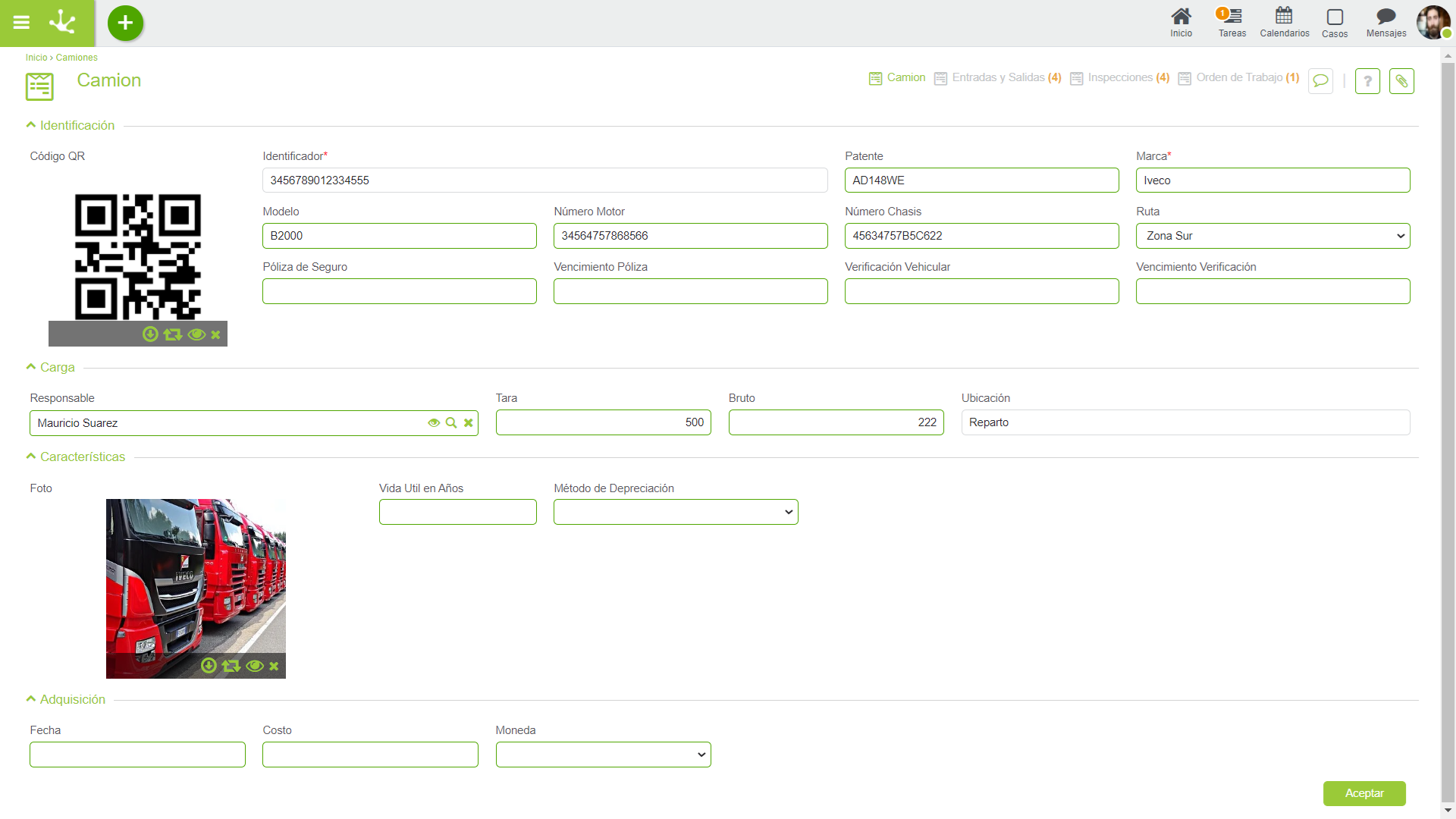The image size is (1456, 819).
Task: Follow the Camiones breadcrumb link
Action: 77,58
